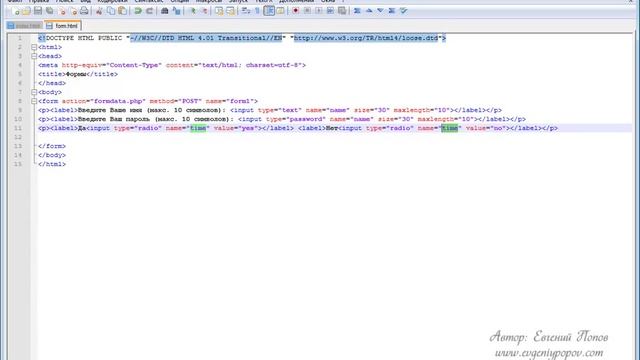Click the 'formdata.php' action value
Viewport: 640px width, 360px height.
pyautogui.click(x=118, y=101)
